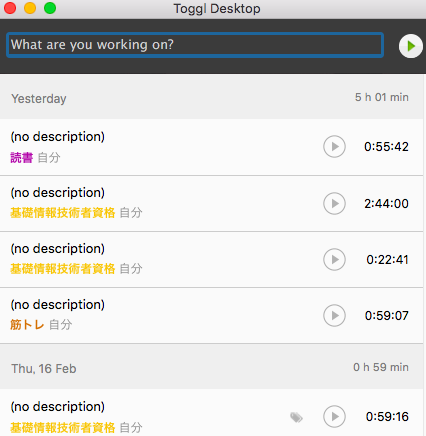Maximize the Toggl Desktop window

[50, 8]
